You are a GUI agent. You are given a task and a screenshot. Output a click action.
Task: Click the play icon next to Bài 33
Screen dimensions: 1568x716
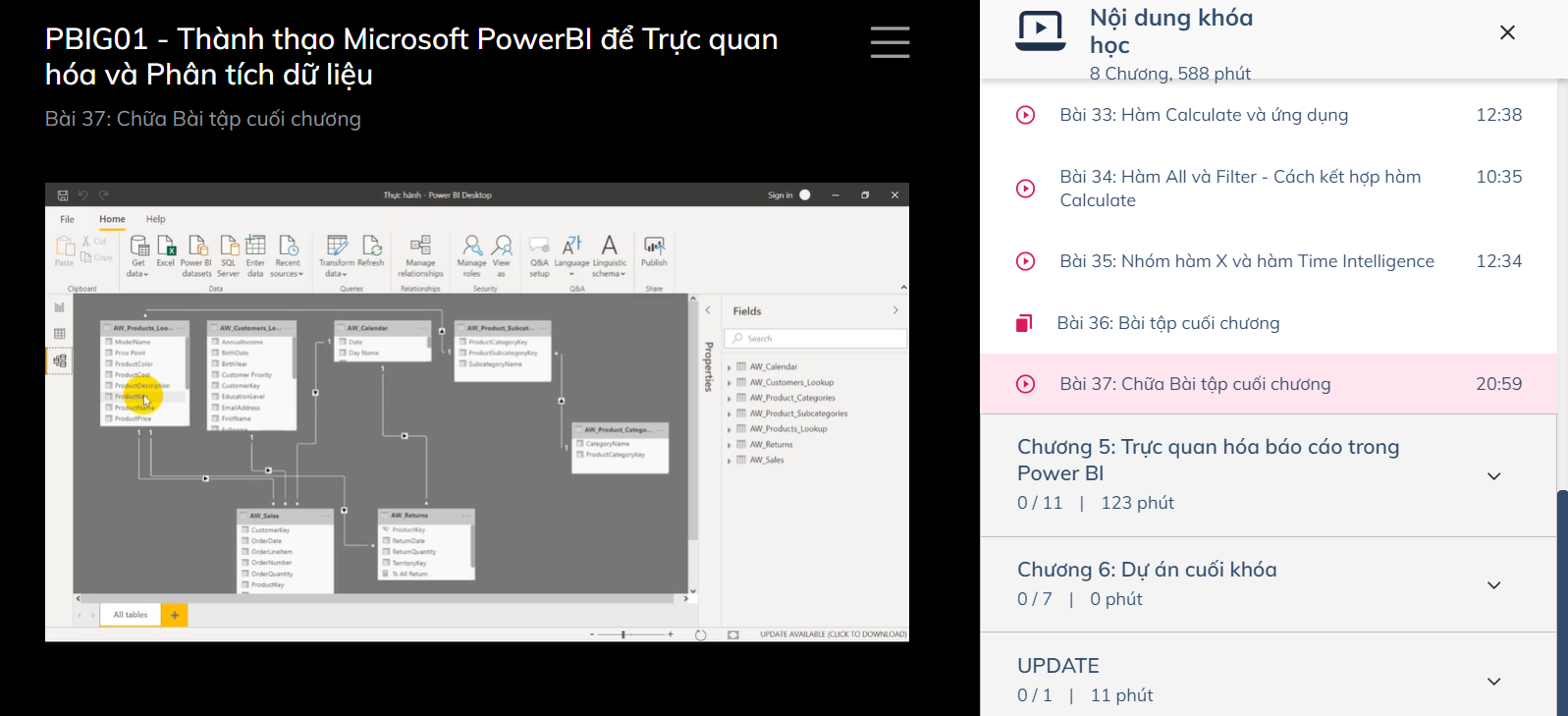tap(1025, 115)
